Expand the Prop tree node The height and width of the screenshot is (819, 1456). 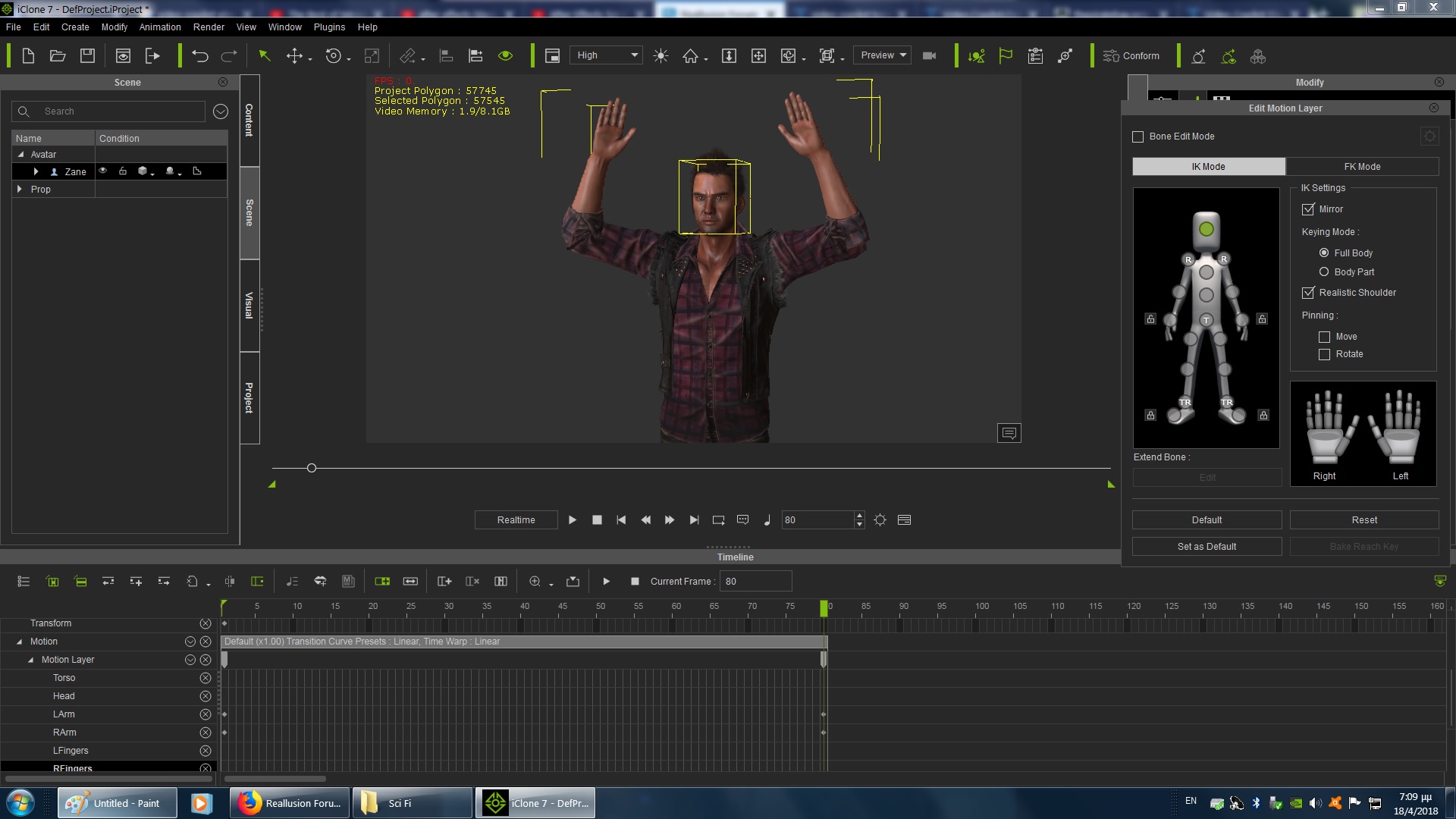point(20,189)
